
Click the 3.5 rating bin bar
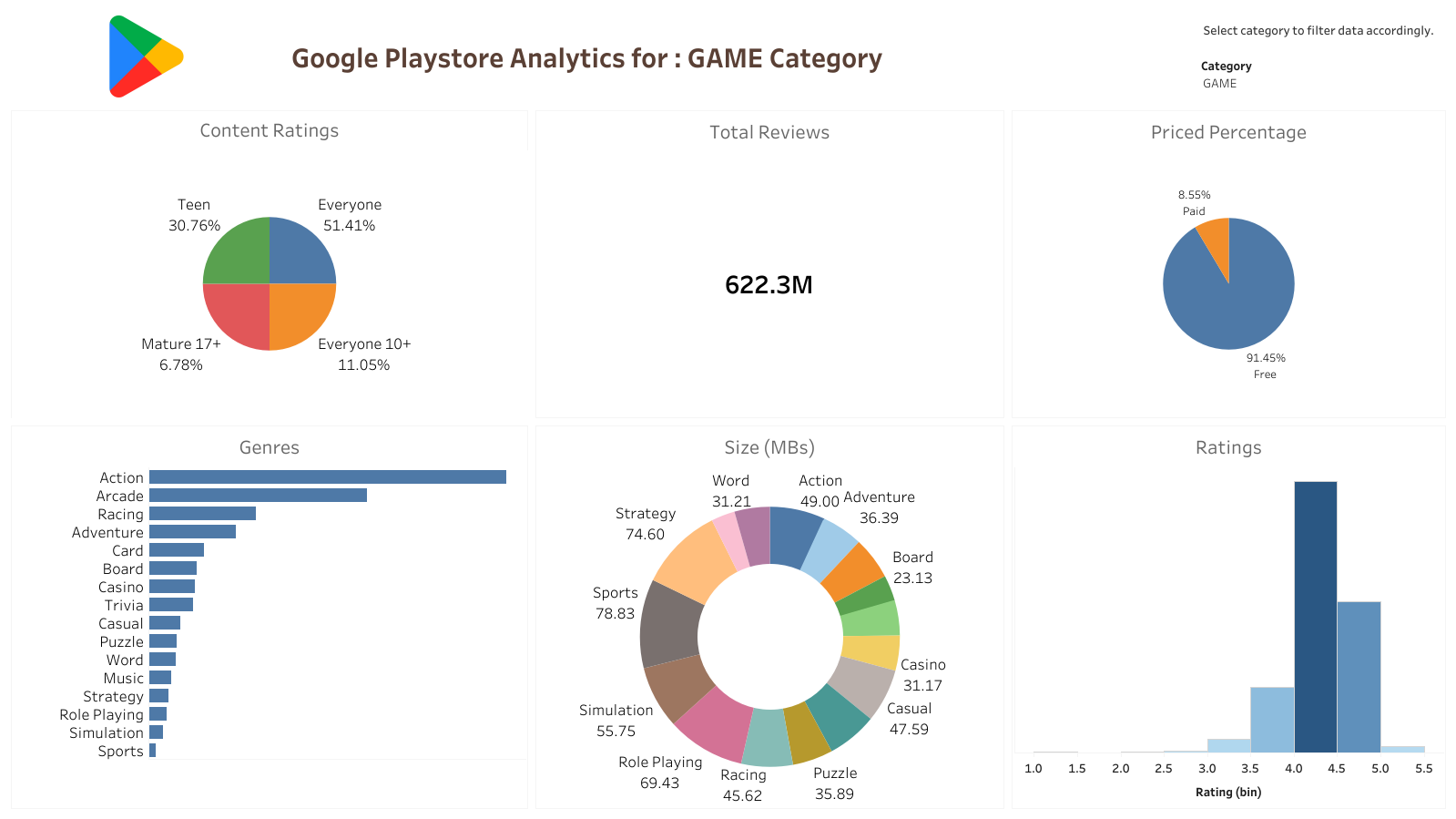[1272, 720]
